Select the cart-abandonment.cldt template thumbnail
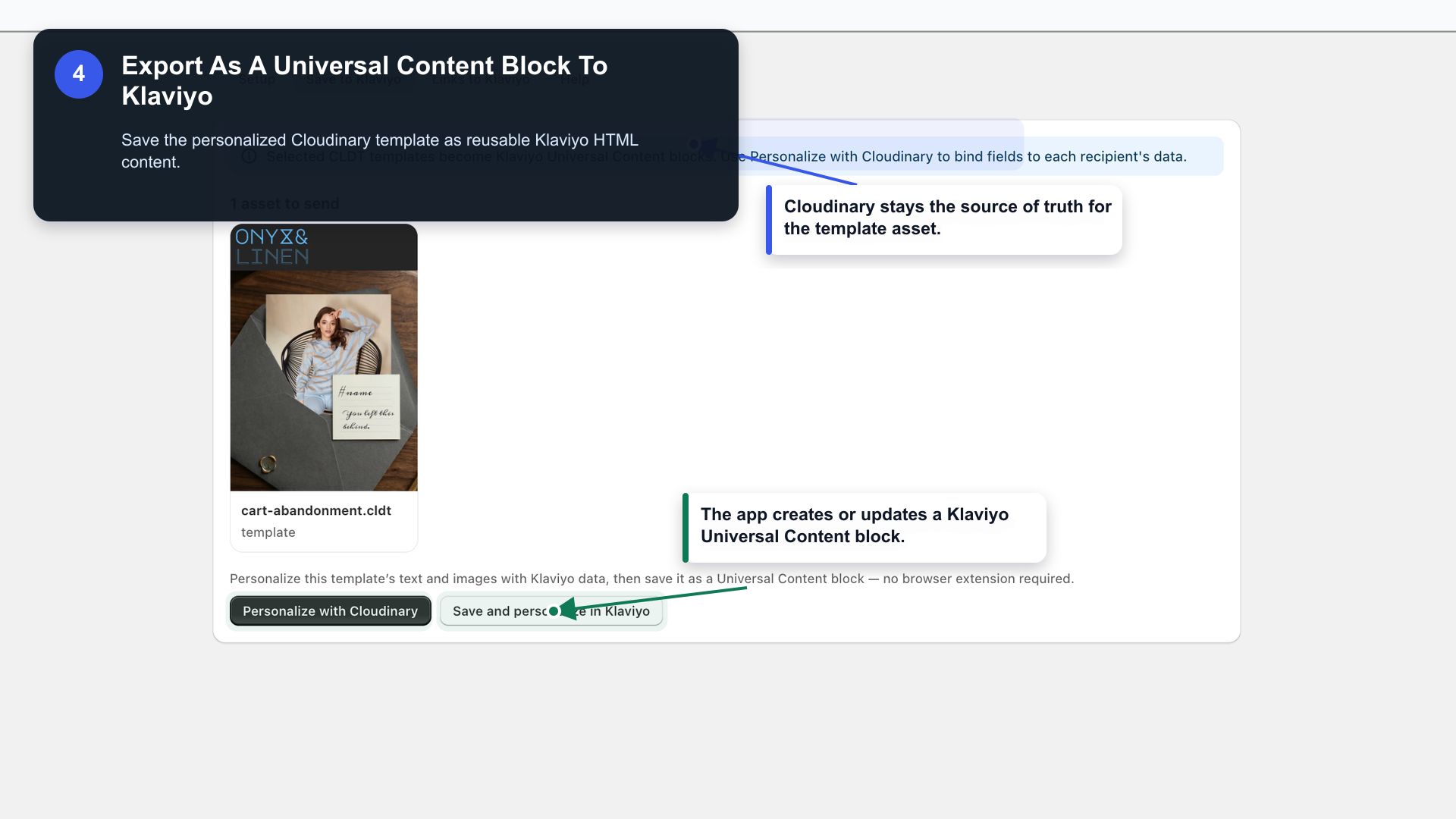 324,357
